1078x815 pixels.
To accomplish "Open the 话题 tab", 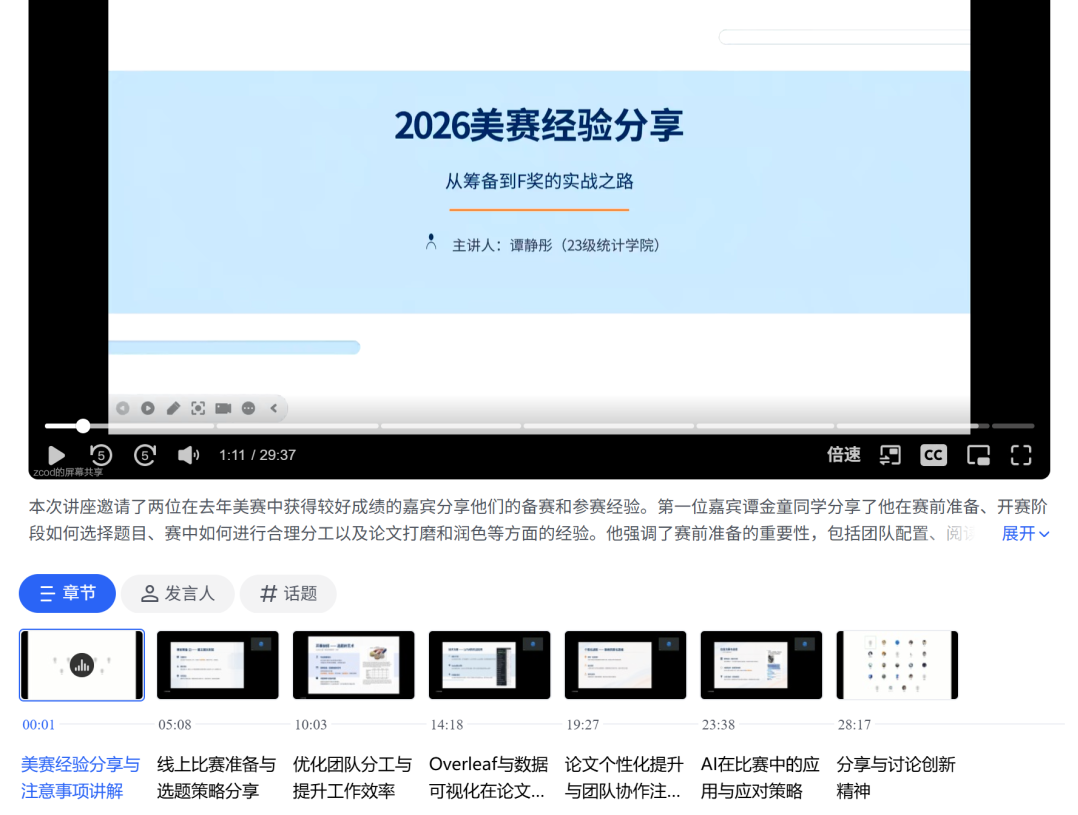I will click(x=288, y=594).
